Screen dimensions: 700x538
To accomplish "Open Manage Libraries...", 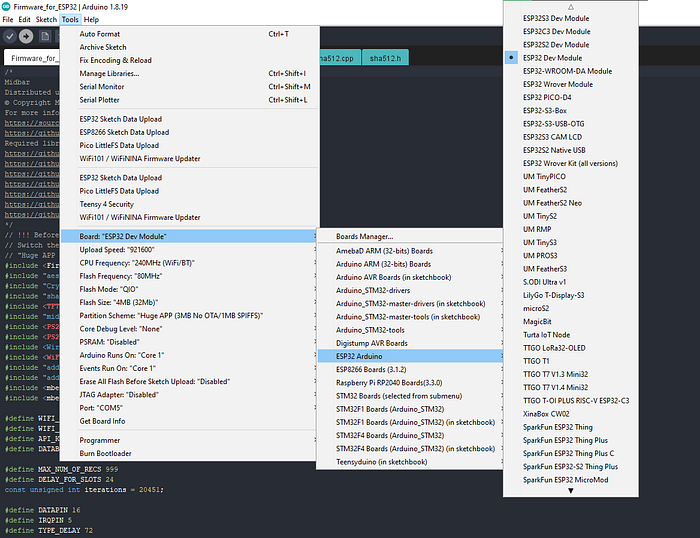I will [x=189, y=73].
